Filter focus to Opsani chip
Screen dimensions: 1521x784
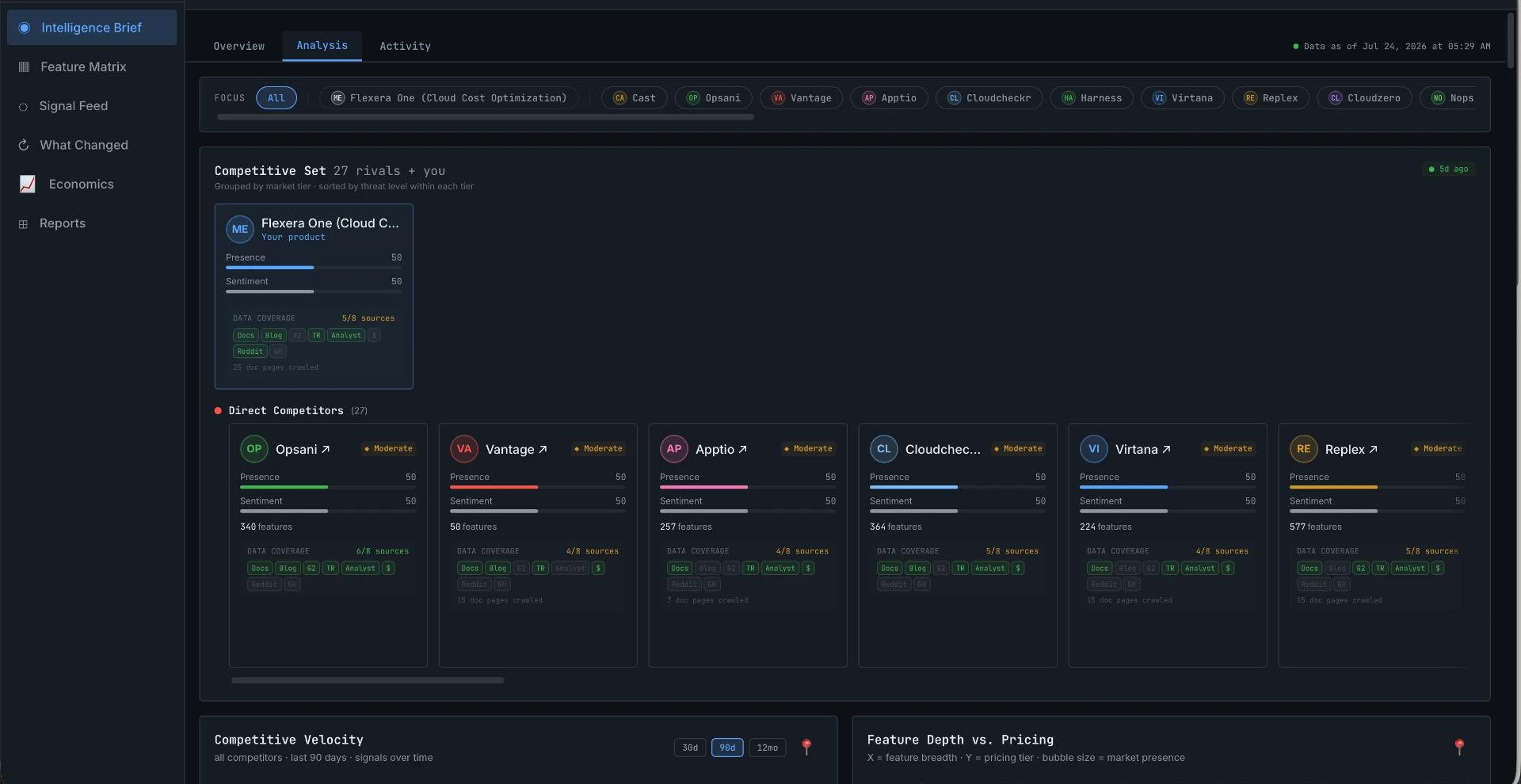(x=713, y=98)
